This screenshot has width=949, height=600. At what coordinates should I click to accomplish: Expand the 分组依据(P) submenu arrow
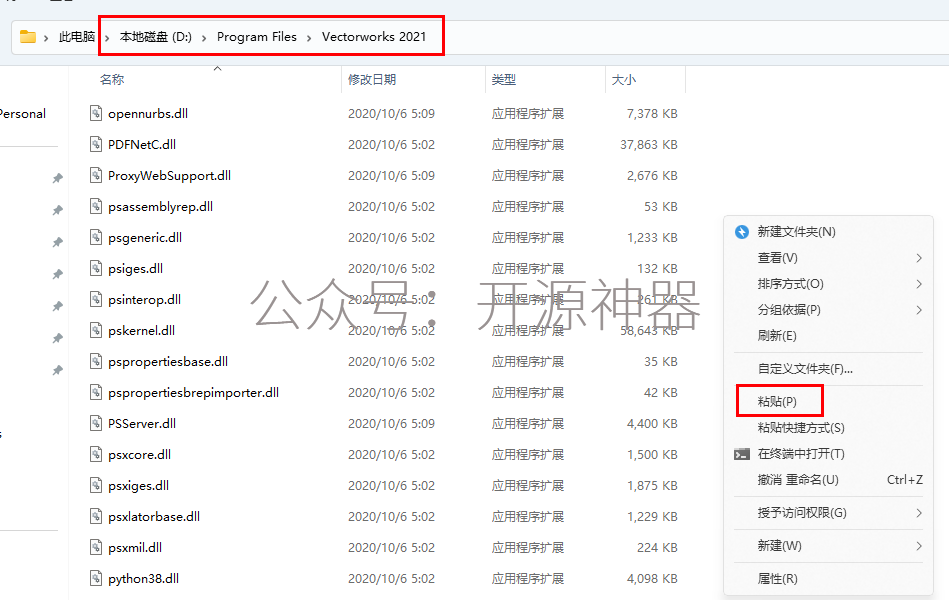[x=919, y=310]
